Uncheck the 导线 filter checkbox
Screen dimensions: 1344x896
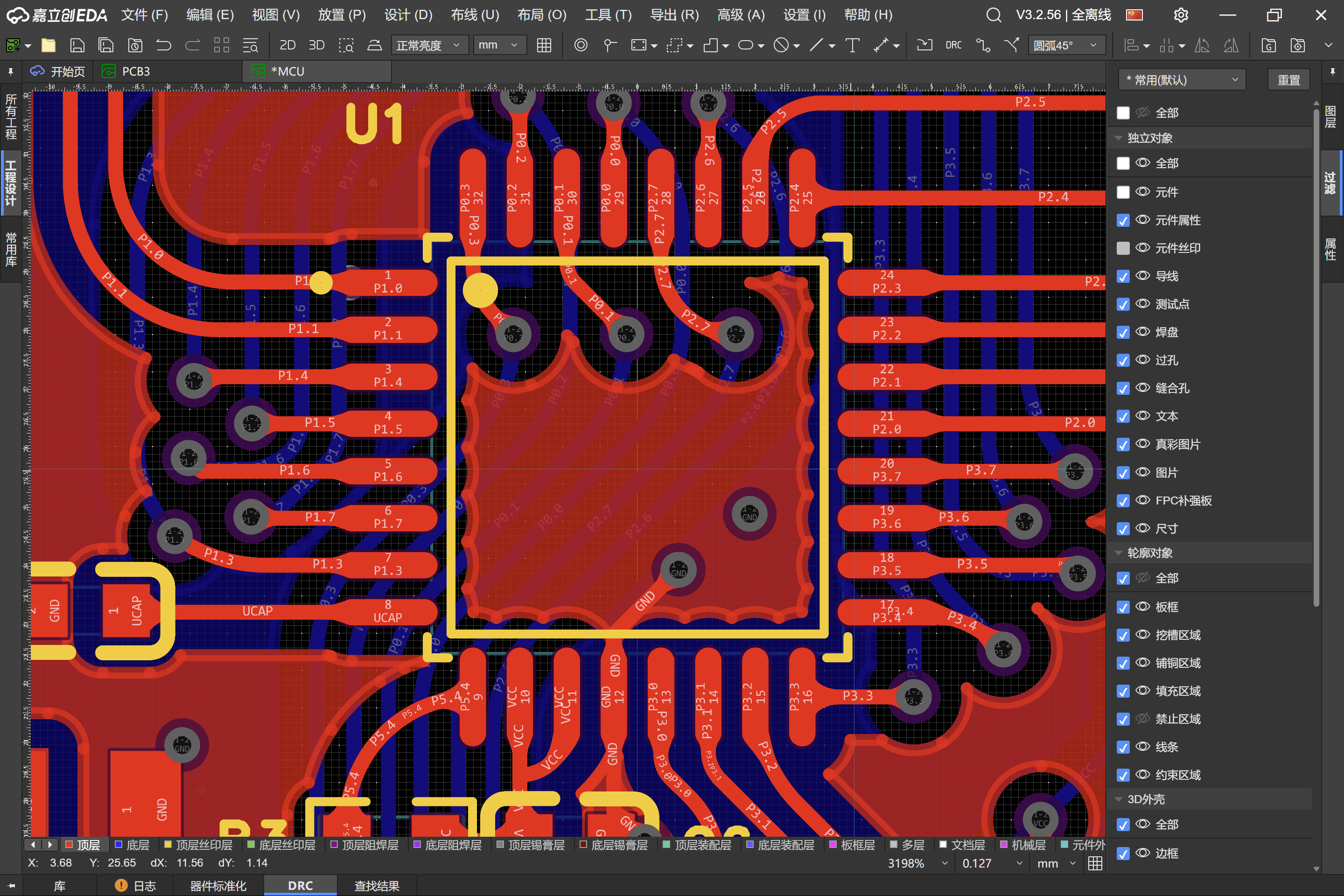tap(1123, 277)
